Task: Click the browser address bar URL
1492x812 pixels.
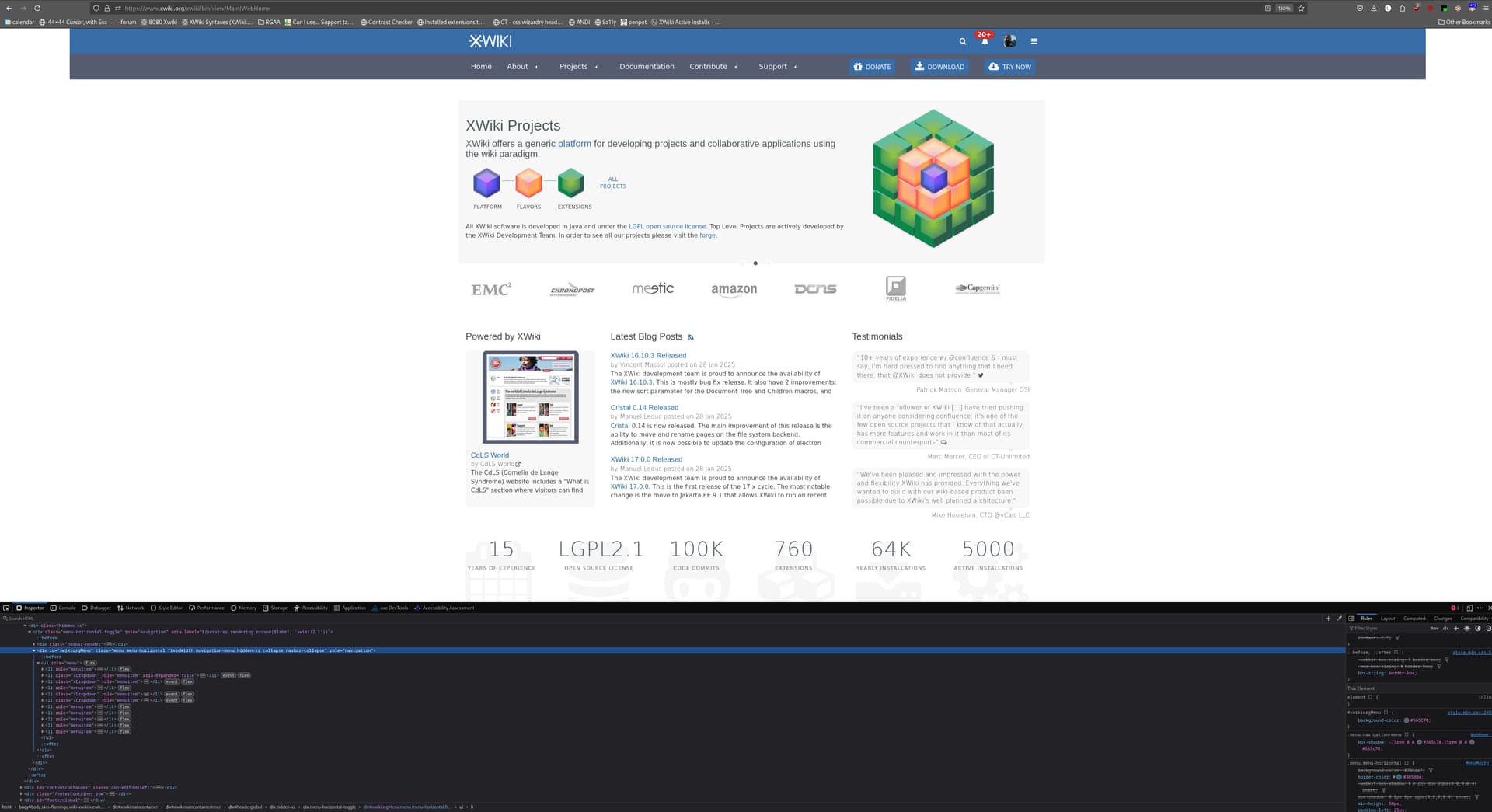Action: 197,8
